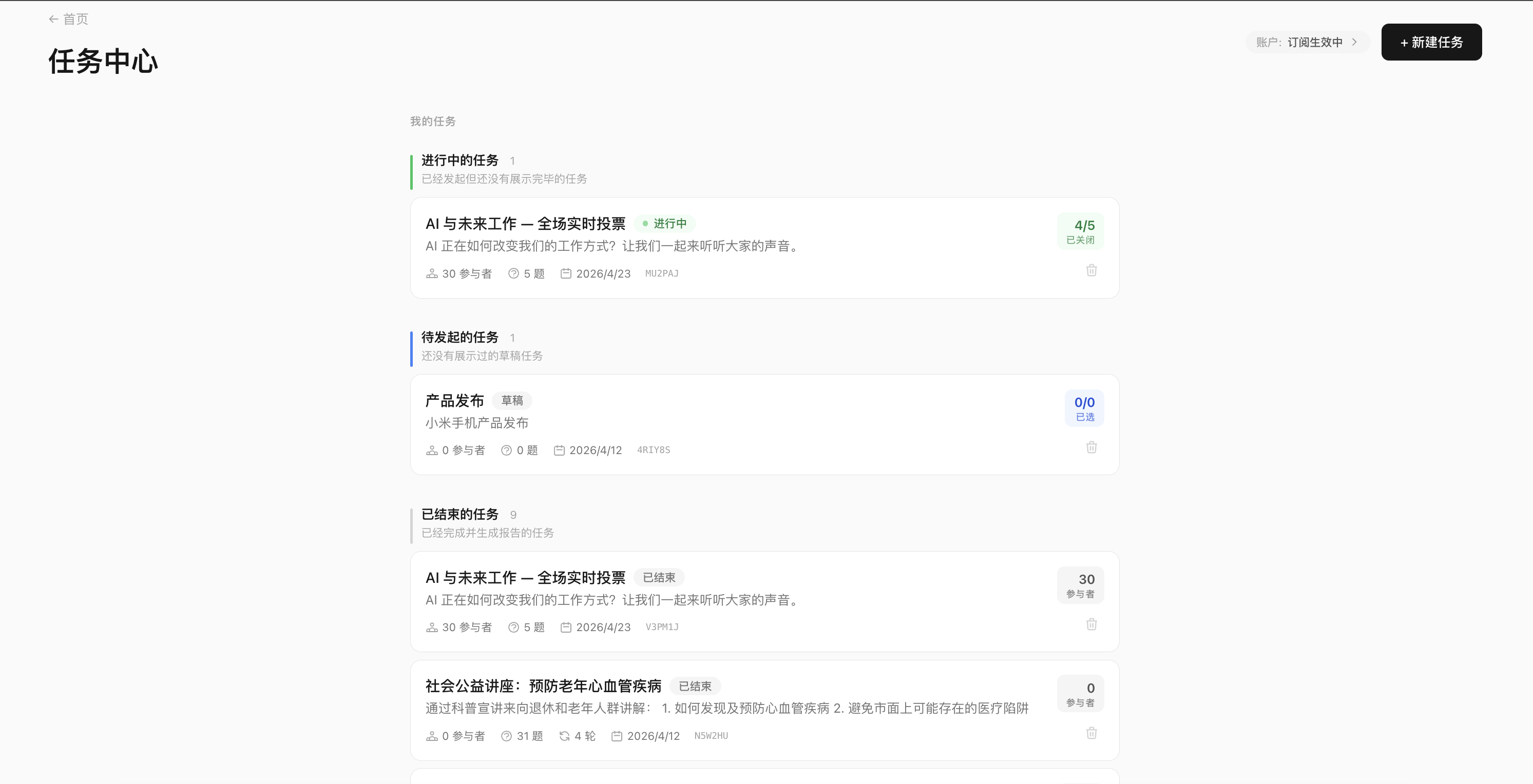Open the 产品发布 task title
The image size is (1533, 784).
pyautogui.click(x=455, y=401)
